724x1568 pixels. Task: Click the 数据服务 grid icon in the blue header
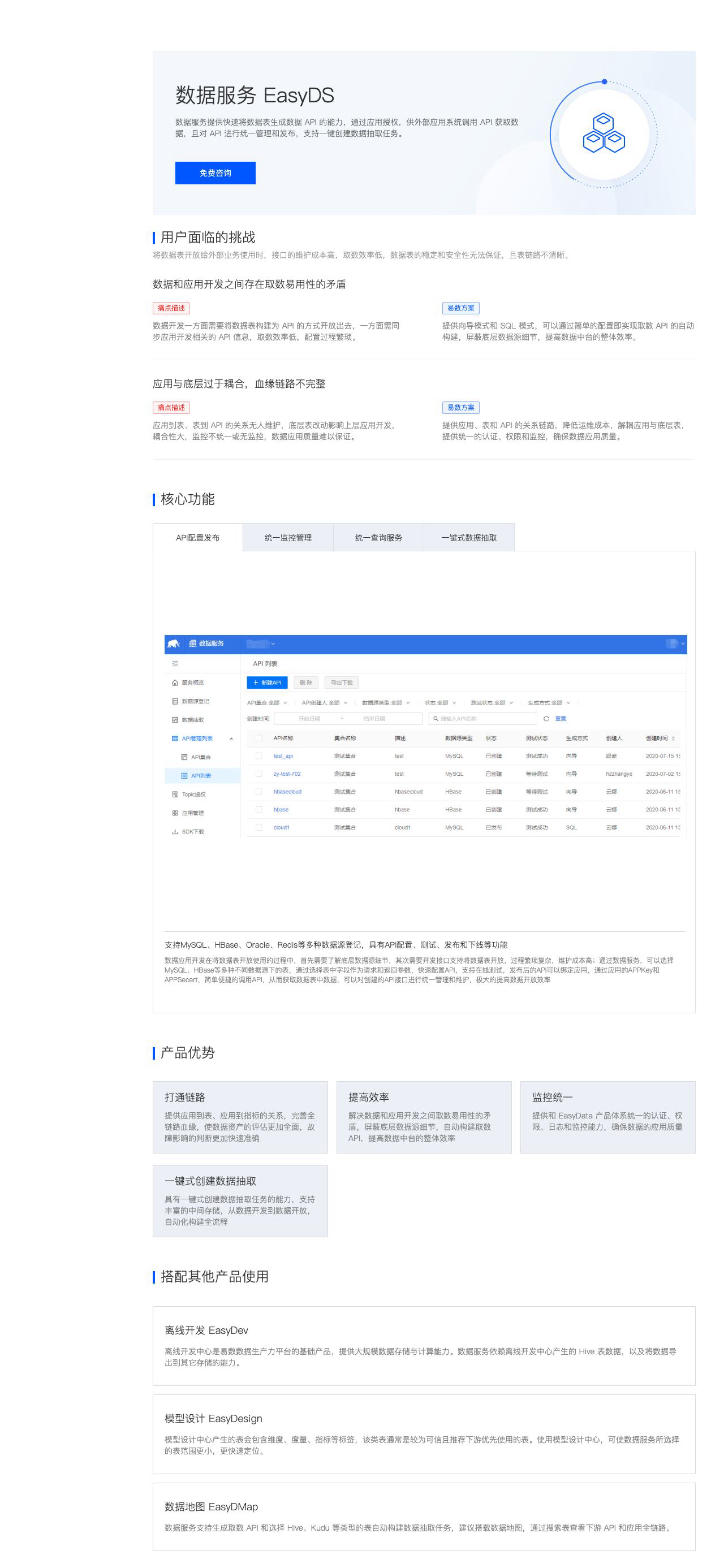192,643
